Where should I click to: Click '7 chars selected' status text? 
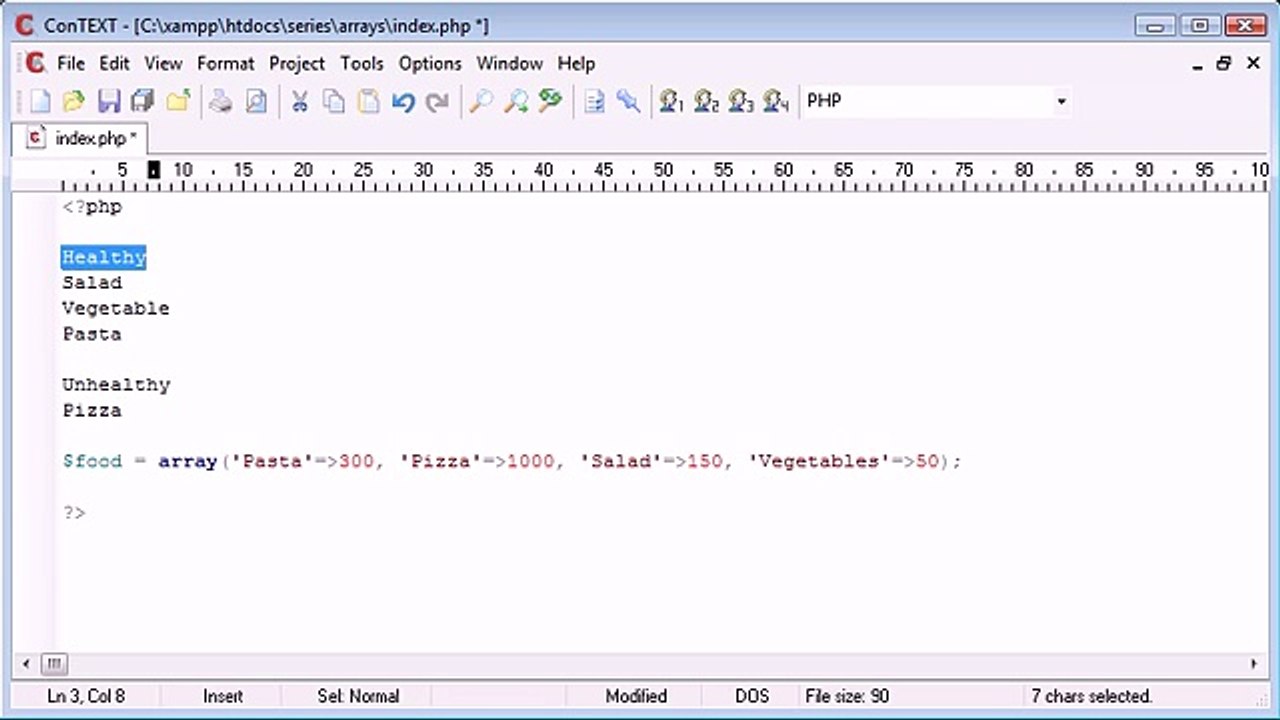[x=1092, y=696]
